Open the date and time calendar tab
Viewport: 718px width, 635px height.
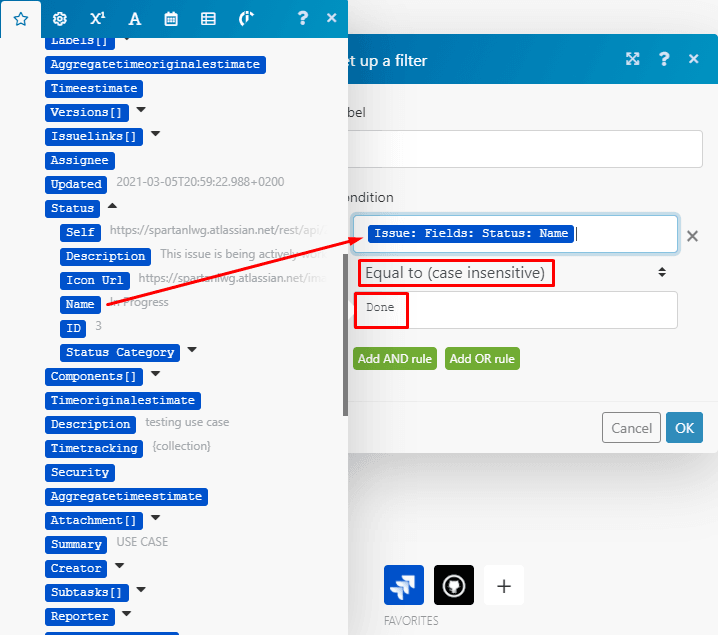(x=171, y=18)
